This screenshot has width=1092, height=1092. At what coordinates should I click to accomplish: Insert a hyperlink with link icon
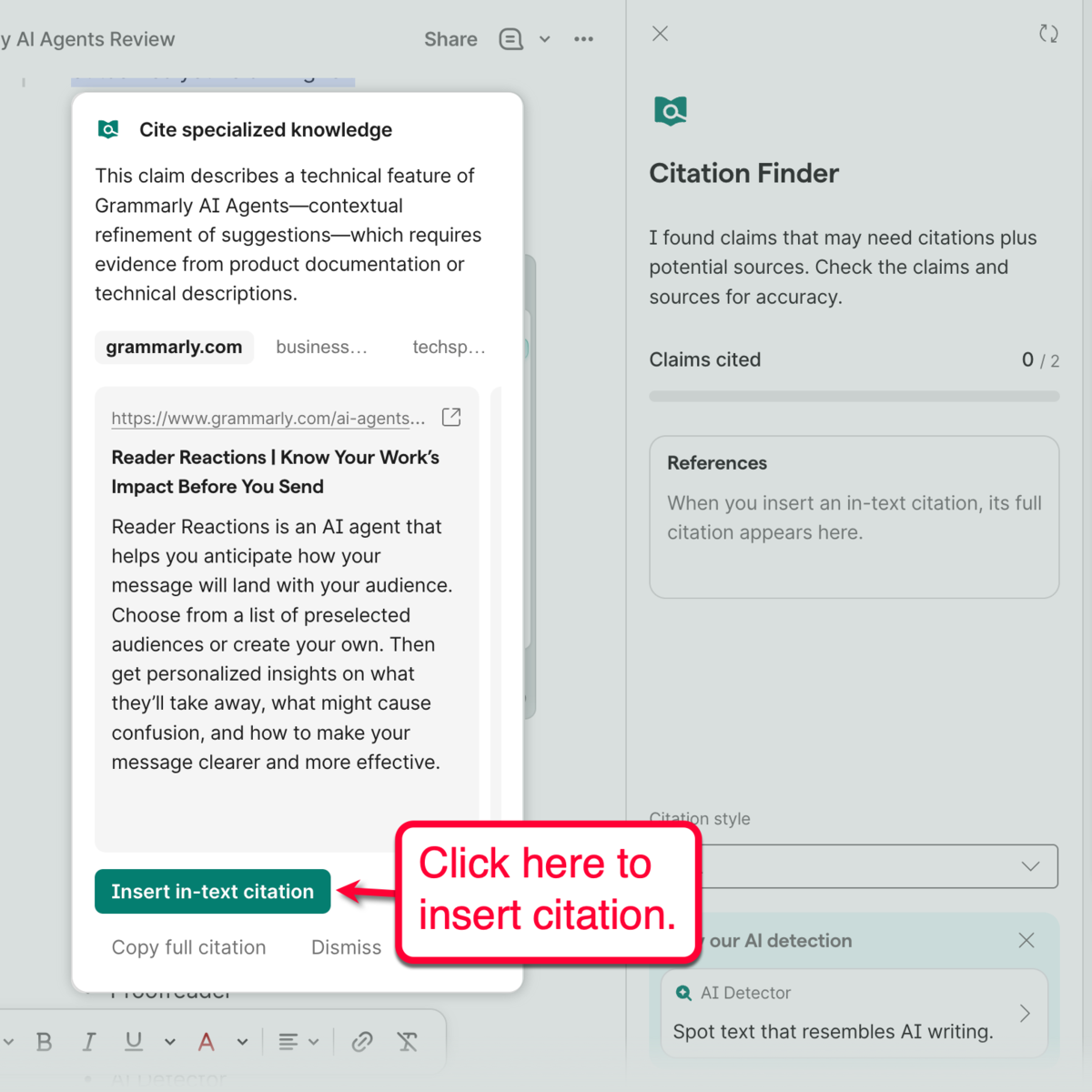coord(362,1042)
